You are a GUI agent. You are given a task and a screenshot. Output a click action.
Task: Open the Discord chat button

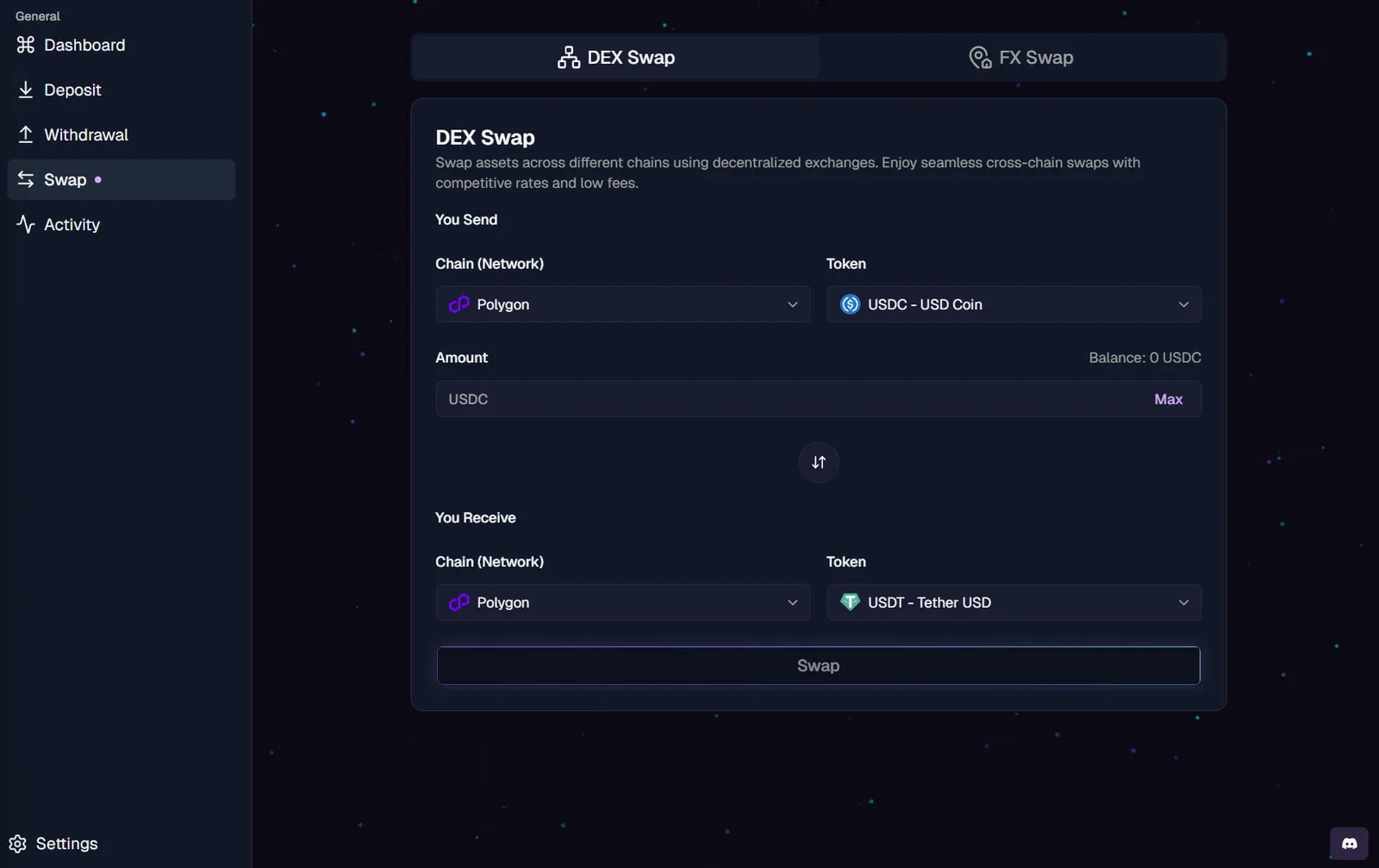tap(1350, 844)
